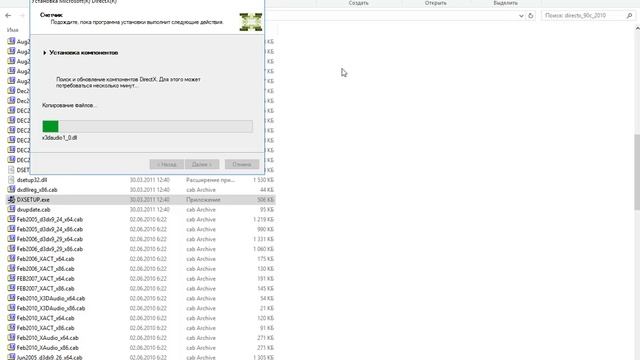Image resolution: width=640 pixels, height=360 pixels.
Task: Click the dsetup32.dll file icon
Action: click(x=11, y=180)
